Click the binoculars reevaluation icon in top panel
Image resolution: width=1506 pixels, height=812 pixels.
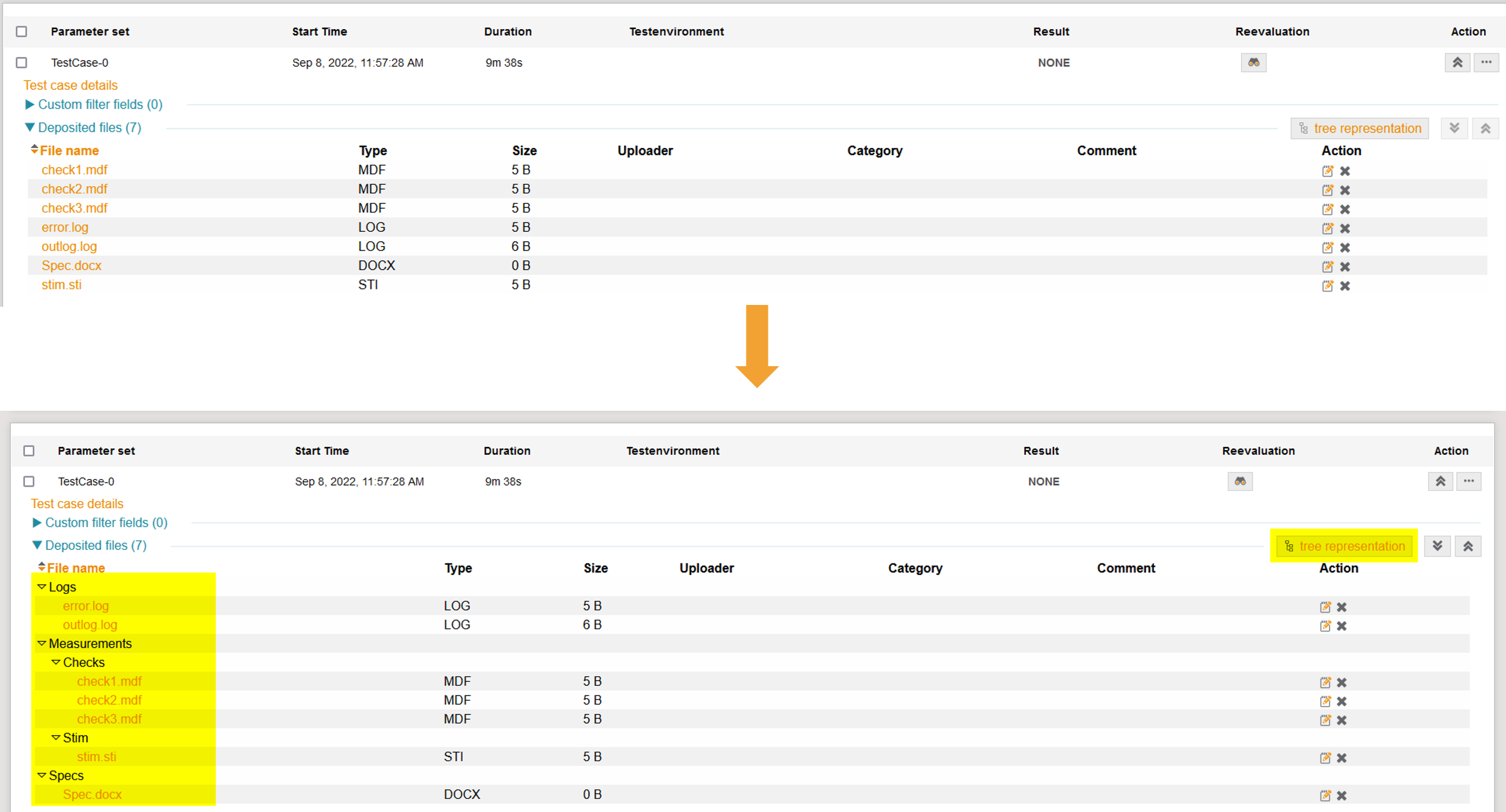1253,62
